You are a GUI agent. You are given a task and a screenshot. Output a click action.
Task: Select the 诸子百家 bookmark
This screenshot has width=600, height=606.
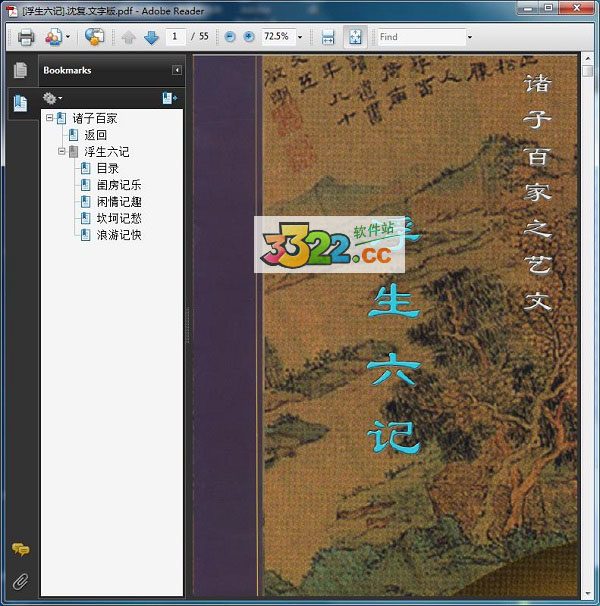[x=95, y=118]
